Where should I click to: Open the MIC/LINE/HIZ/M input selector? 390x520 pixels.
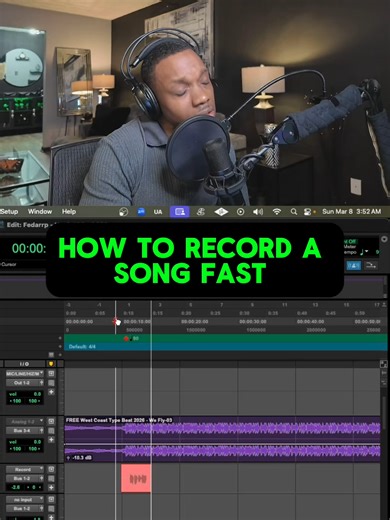(x=25, y=374)
